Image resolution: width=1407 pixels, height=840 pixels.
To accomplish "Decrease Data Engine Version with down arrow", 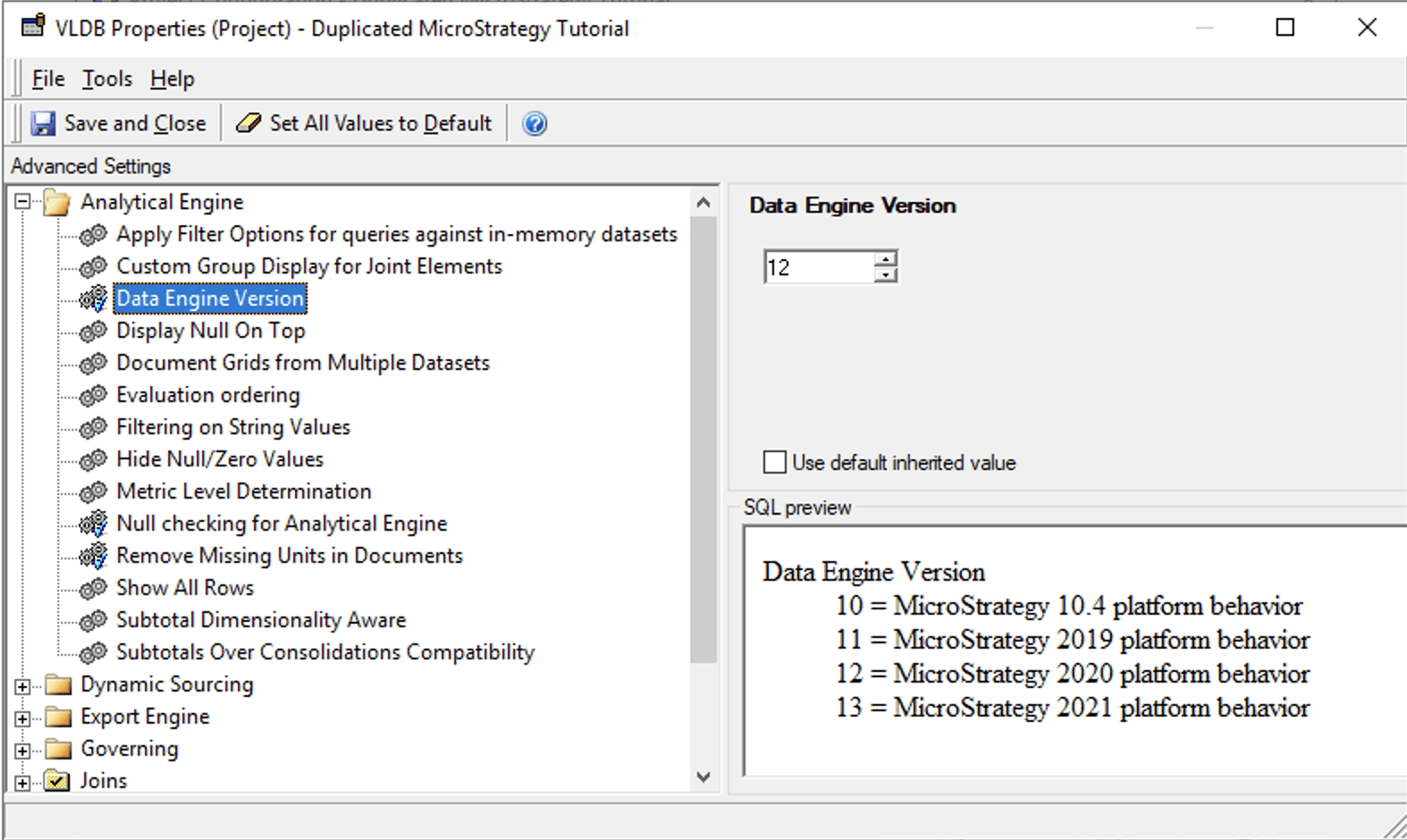I will coord(885,275).
